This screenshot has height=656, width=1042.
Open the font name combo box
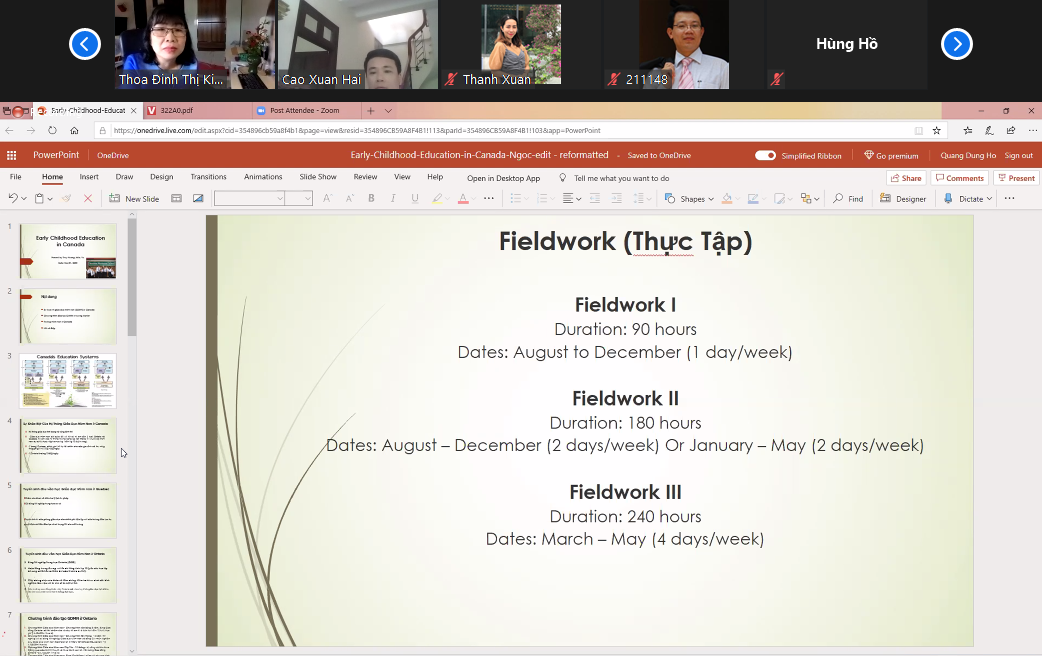click(x=249, y=198)
